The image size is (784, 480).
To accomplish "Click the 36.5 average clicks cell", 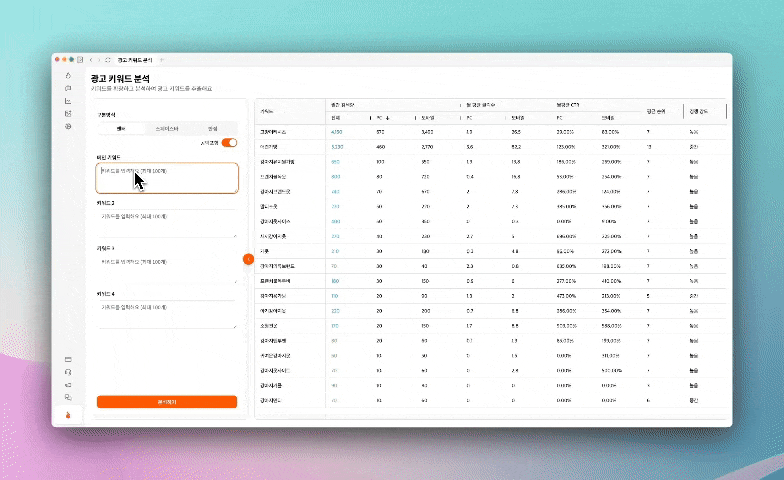I will pyautogui.click(x=516, y=132).
